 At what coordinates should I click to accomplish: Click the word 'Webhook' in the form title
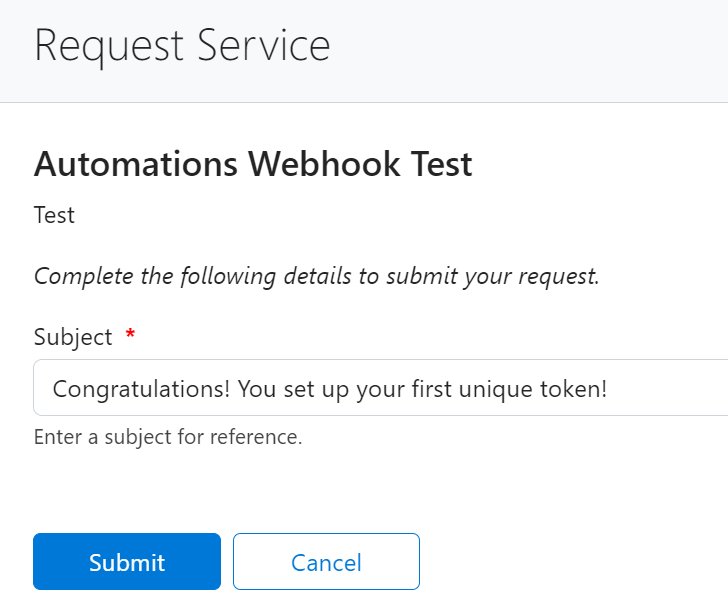click(324, 164)
